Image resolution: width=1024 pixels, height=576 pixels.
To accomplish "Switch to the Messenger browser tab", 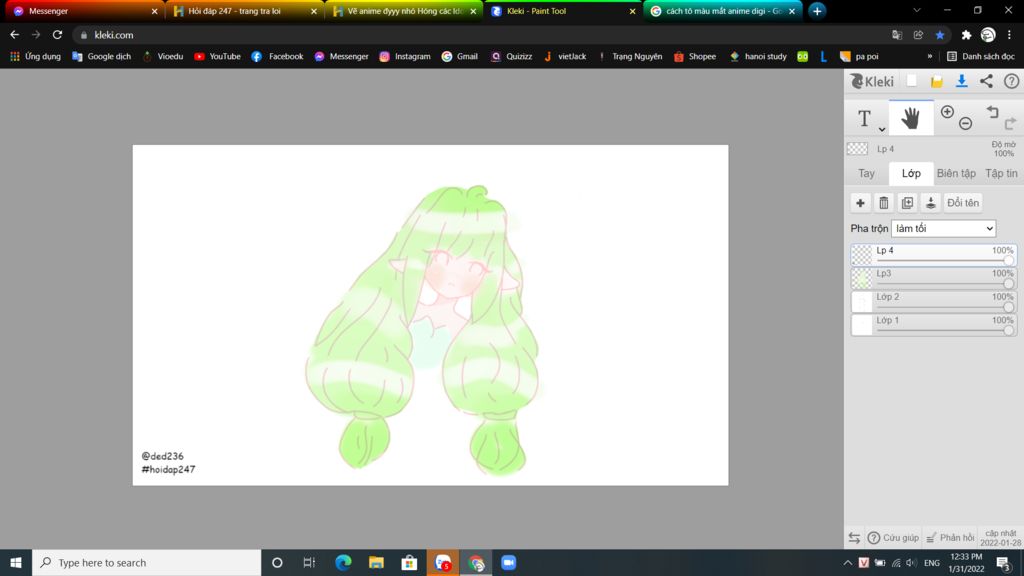I will point(84,11).
